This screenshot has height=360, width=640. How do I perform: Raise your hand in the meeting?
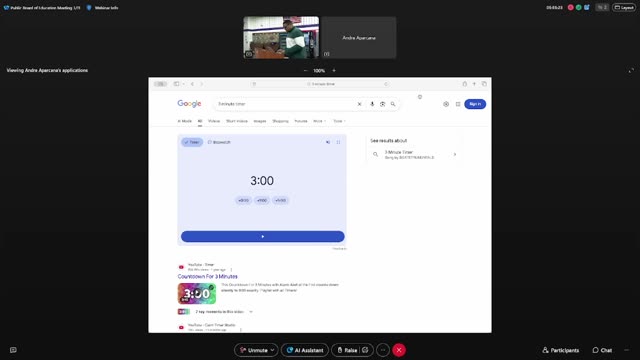347,350
